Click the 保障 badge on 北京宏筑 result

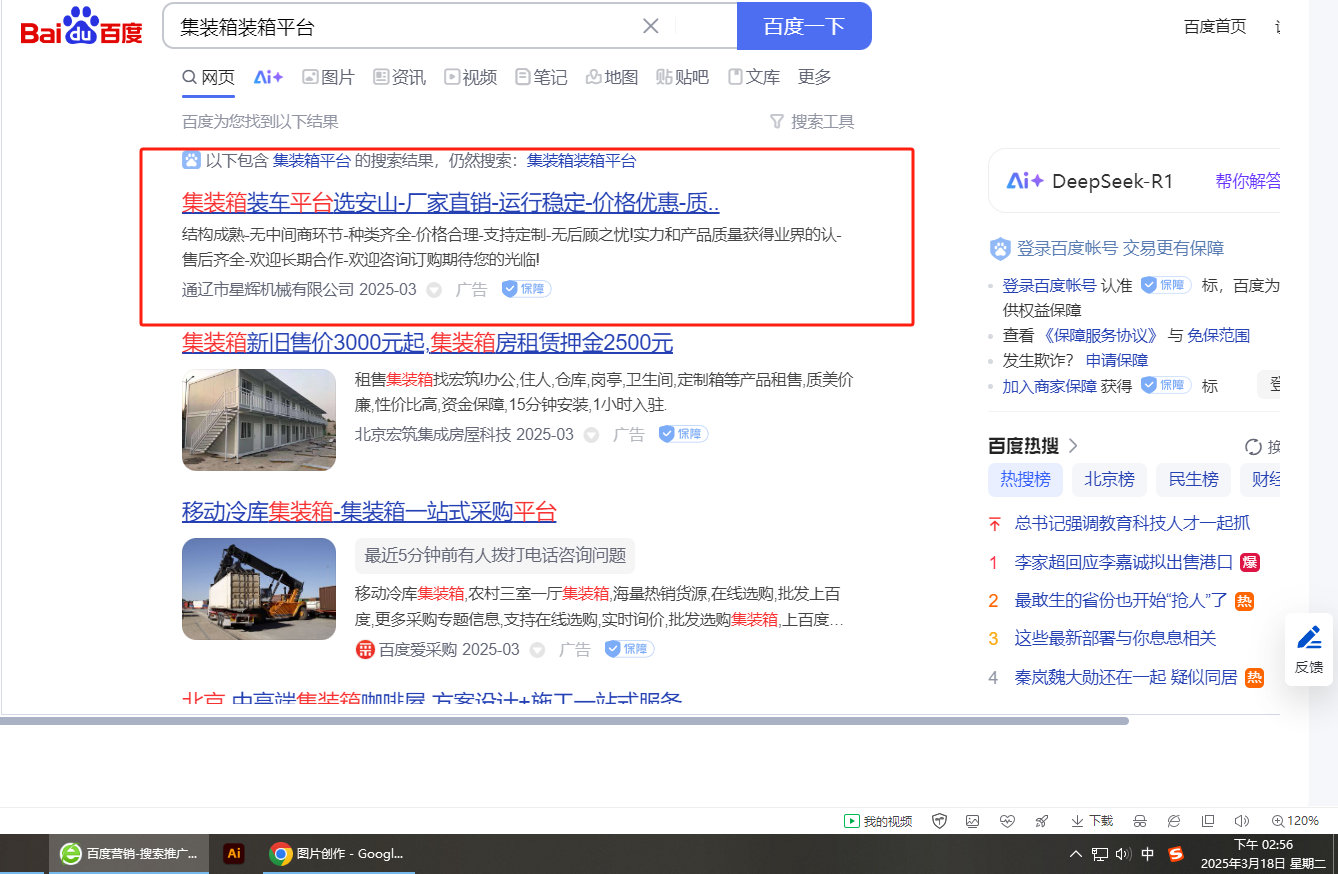(x=683, y=434)
